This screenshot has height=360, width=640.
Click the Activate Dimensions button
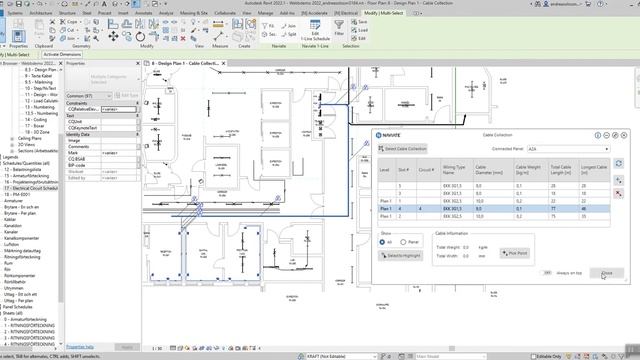coord(62,54)
